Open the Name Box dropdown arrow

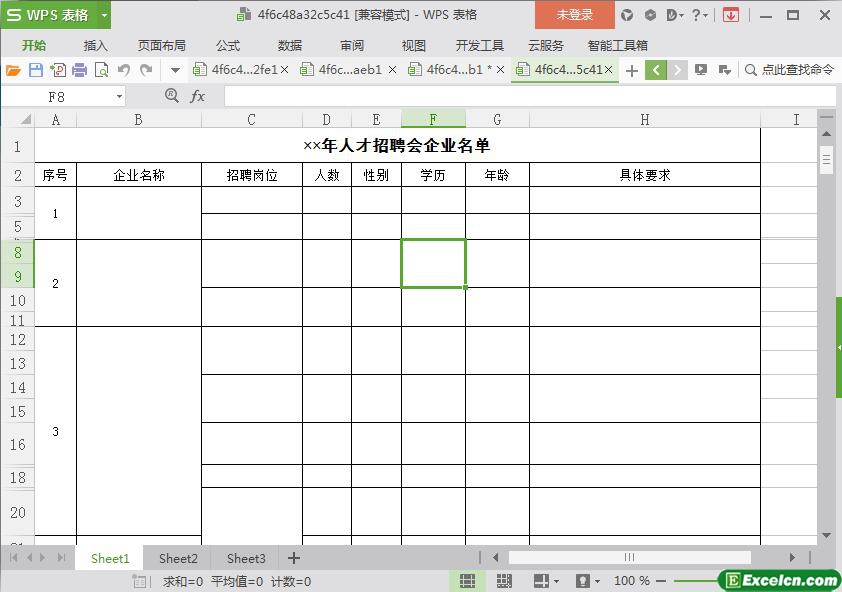(119, 97)
